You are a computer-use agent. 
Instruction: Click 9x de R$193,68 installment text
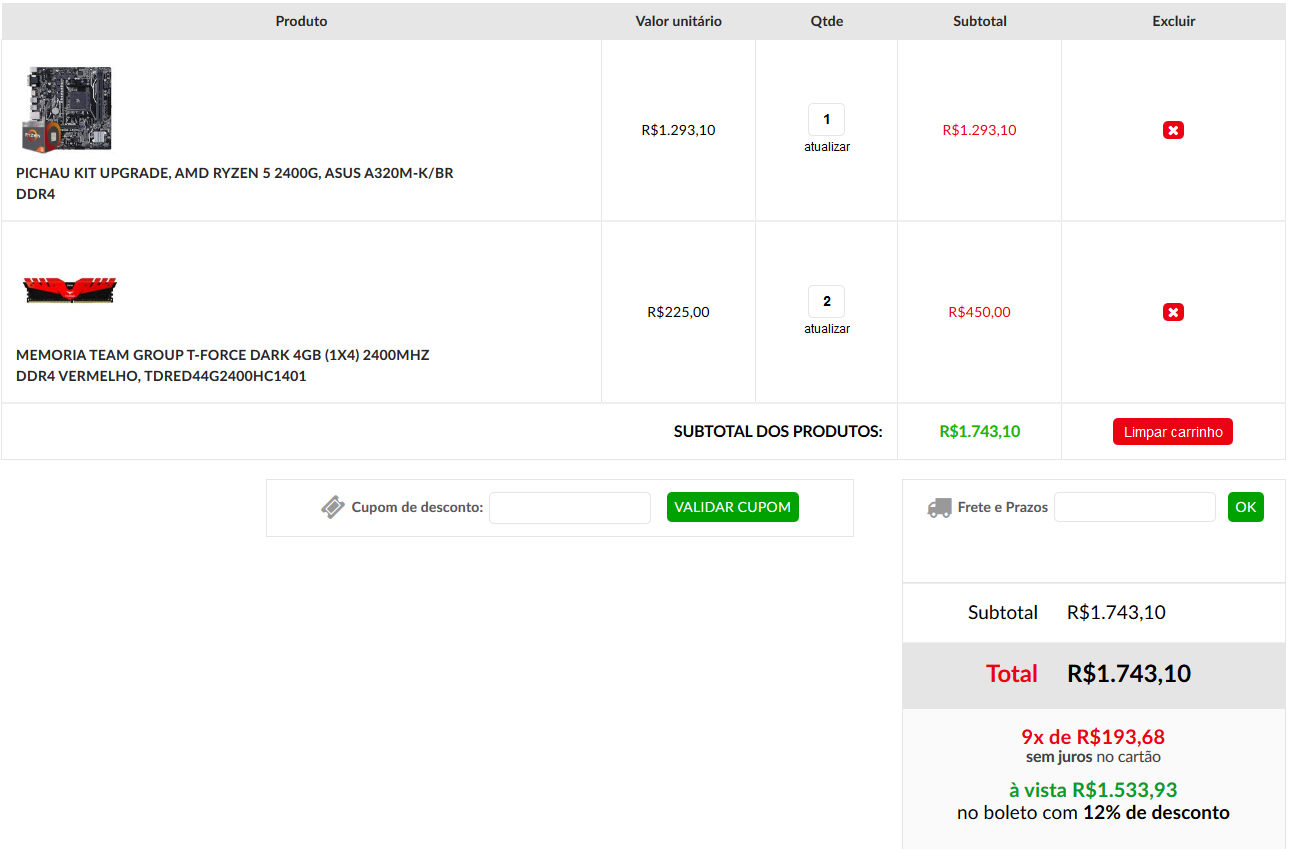(1093, 737)
